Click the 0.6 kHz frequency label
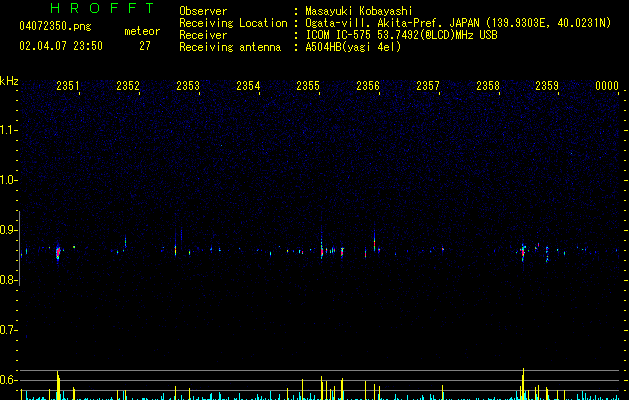 coord(9,380)
